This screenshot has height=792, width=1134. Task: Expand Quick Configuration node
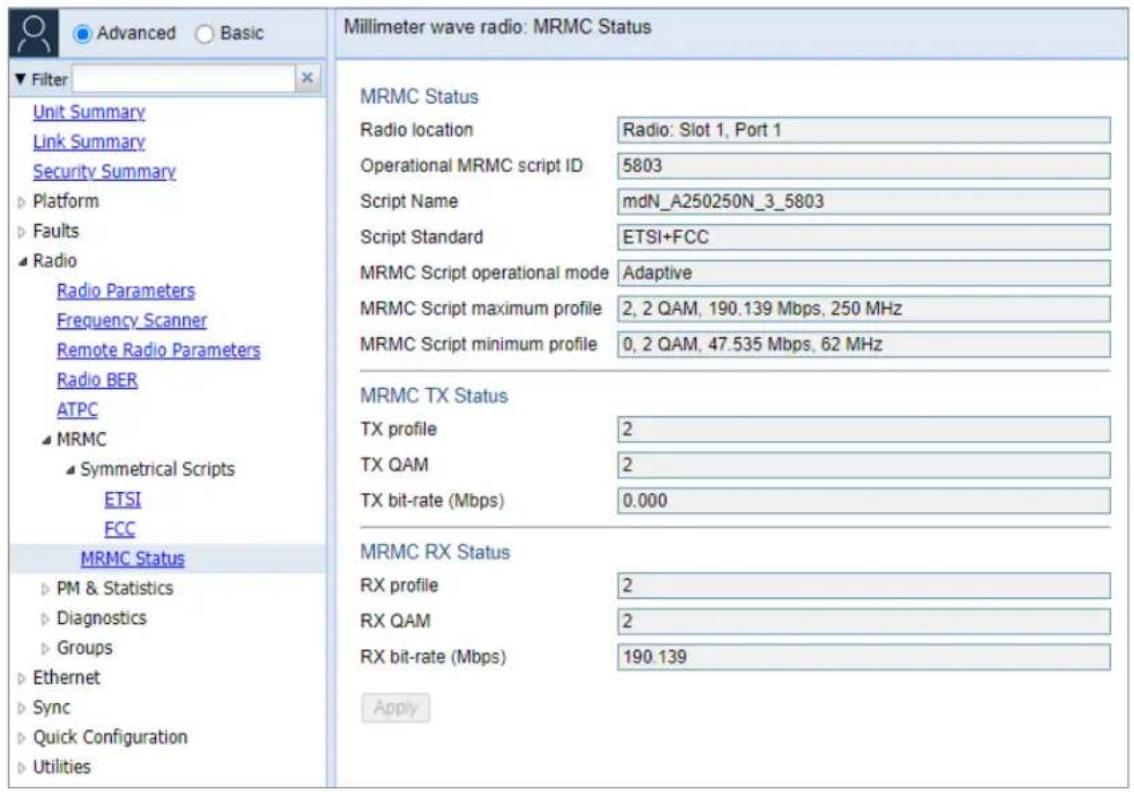tap(21, 738)
